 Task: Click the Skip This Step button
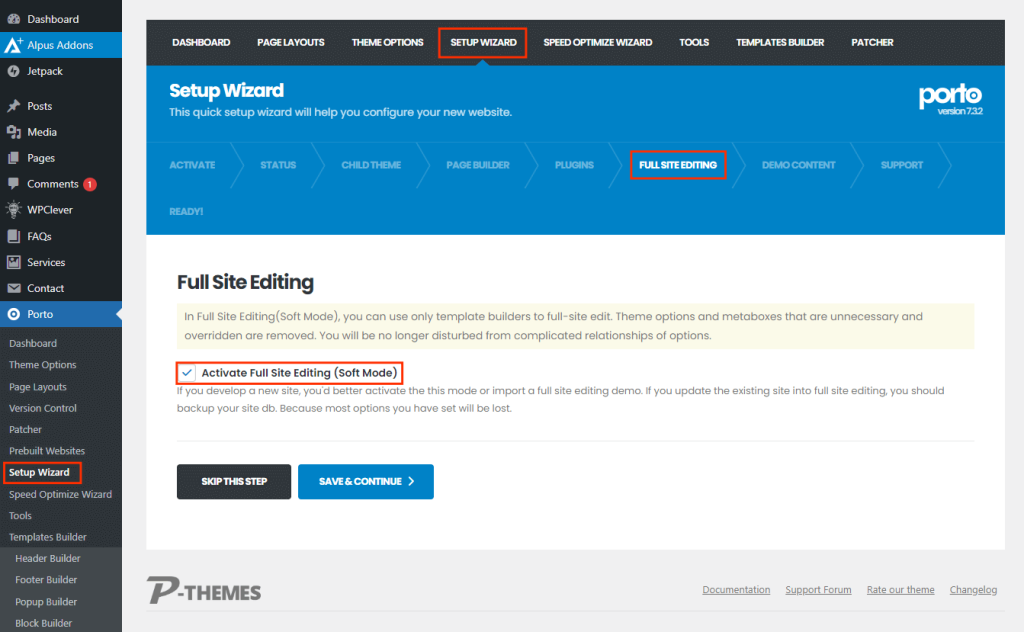234,481
